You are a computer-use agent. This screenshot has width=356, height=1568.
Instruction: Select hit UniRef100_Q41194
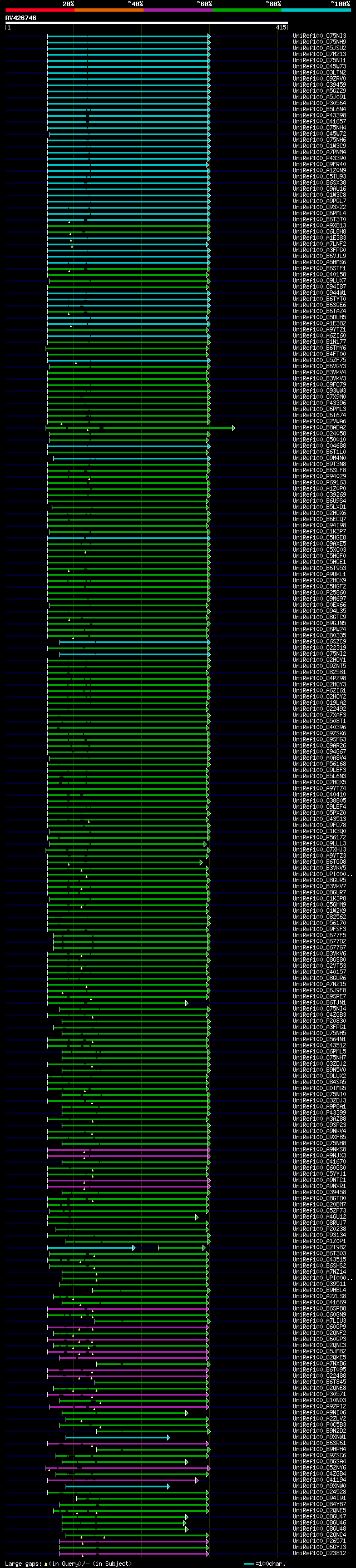(319, 1480)
